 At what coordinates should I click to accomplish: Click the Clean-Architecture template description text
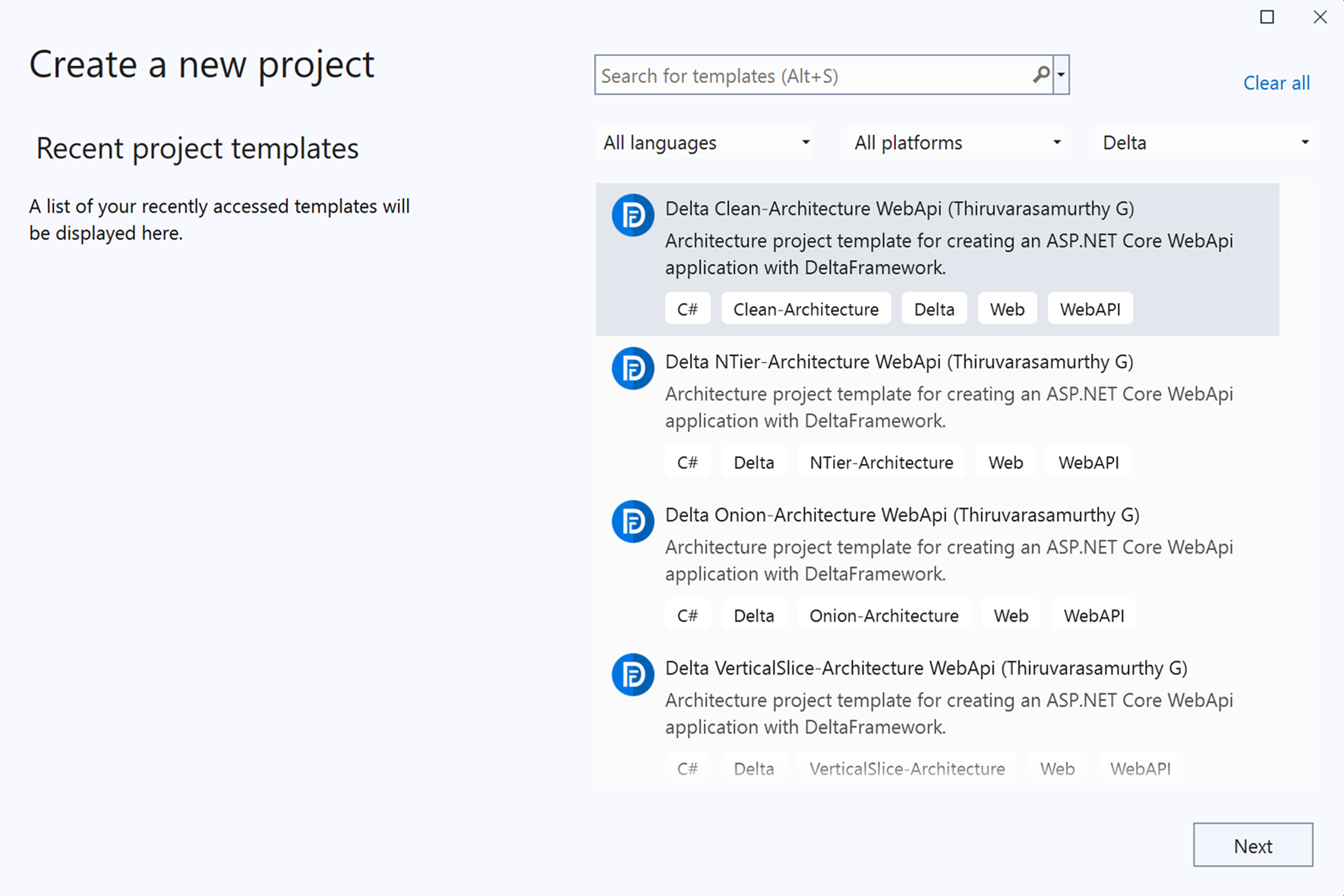tap(949, 254)
